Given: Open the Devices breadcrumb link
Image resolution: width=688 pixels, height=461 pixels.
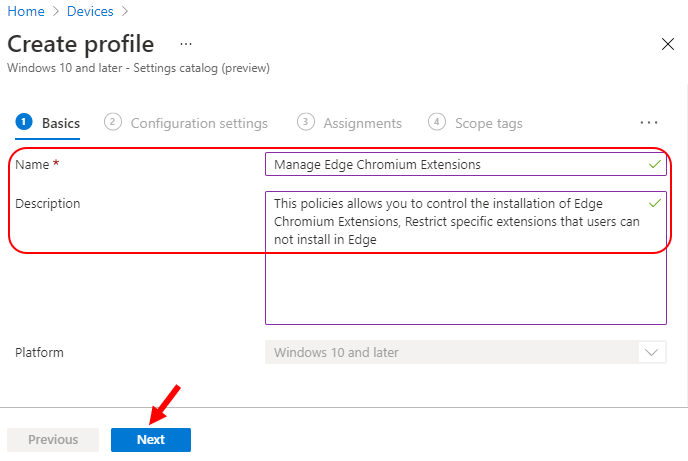Looking at the screenshot, I should coord(90,11).
